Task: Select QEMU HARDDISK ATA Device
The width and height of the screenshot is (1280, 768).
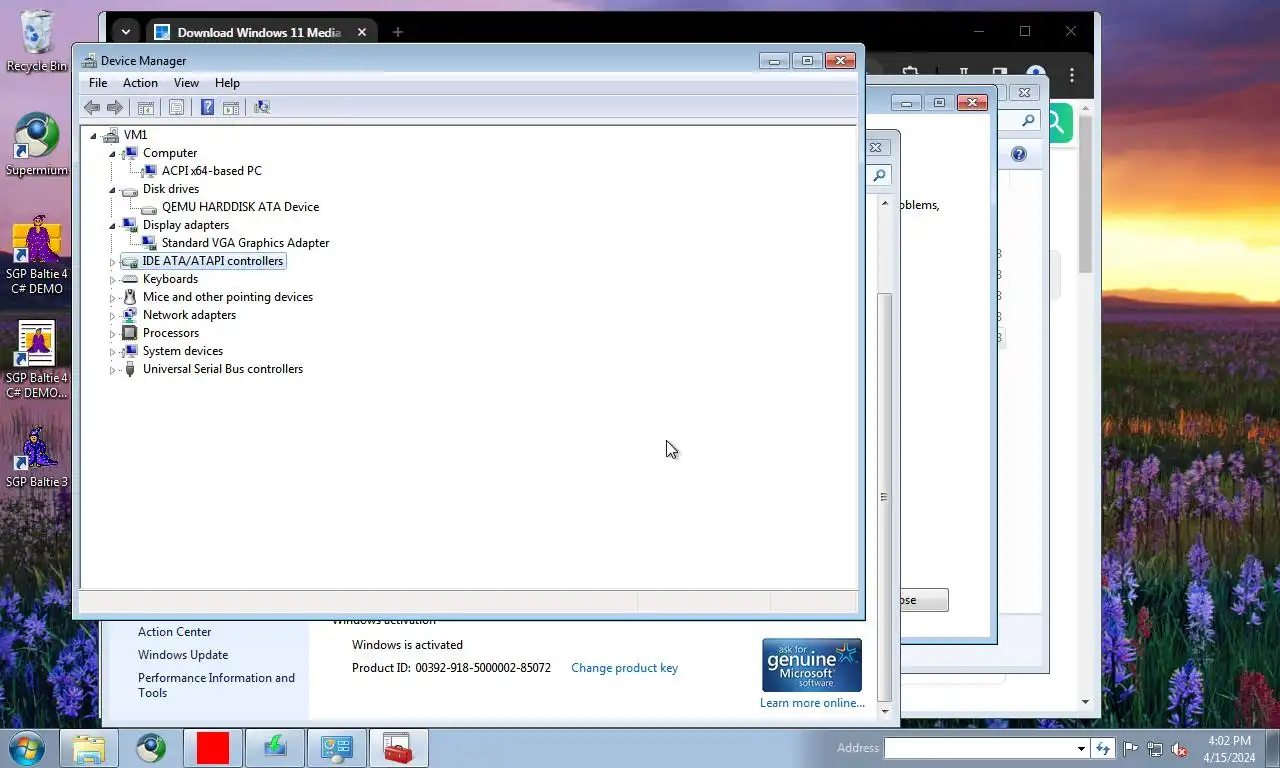Action: [x=240, y=207]
